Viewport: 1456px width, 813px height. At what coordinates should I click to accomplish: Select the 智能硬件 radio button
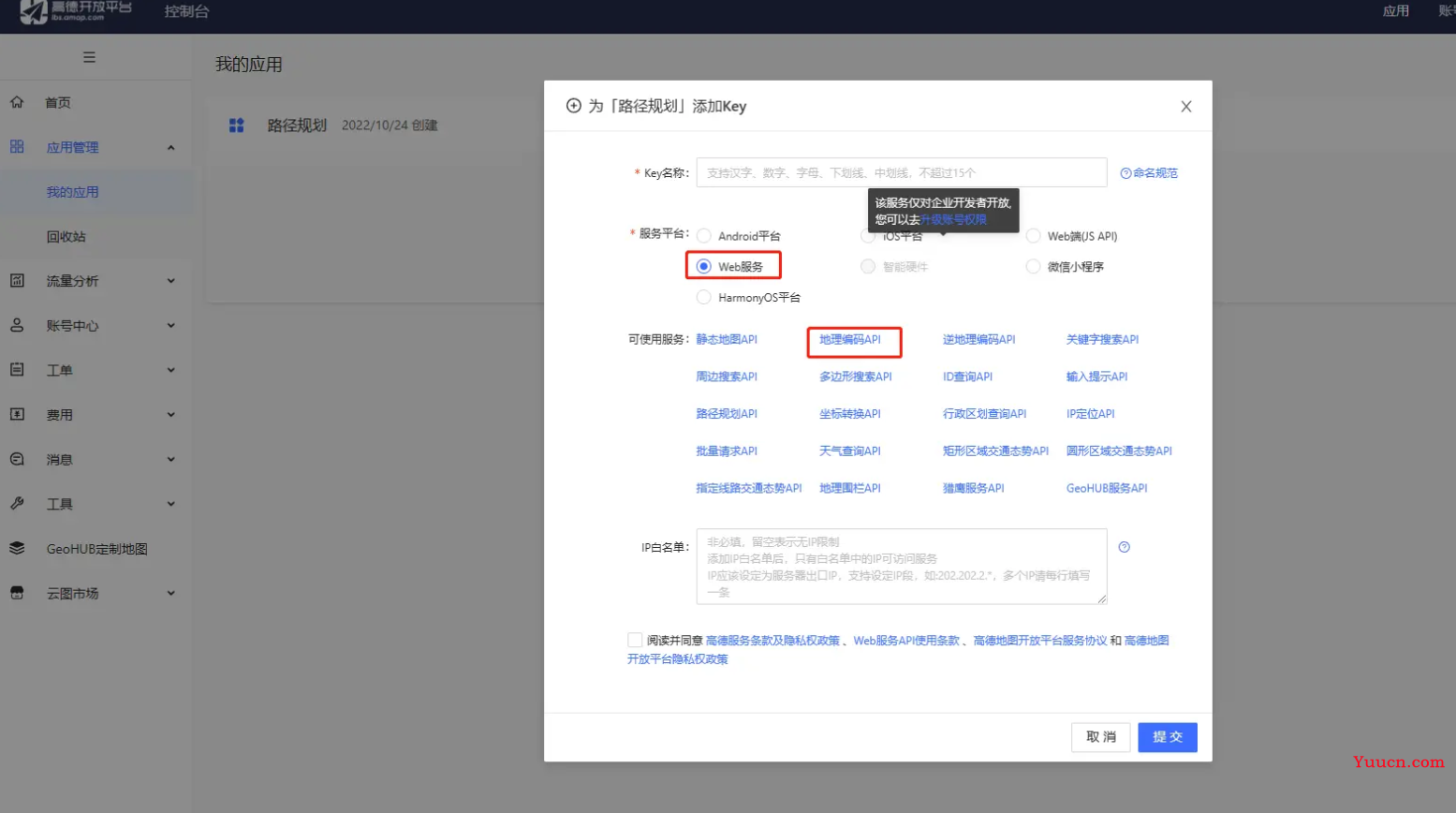tap(868, 267)
